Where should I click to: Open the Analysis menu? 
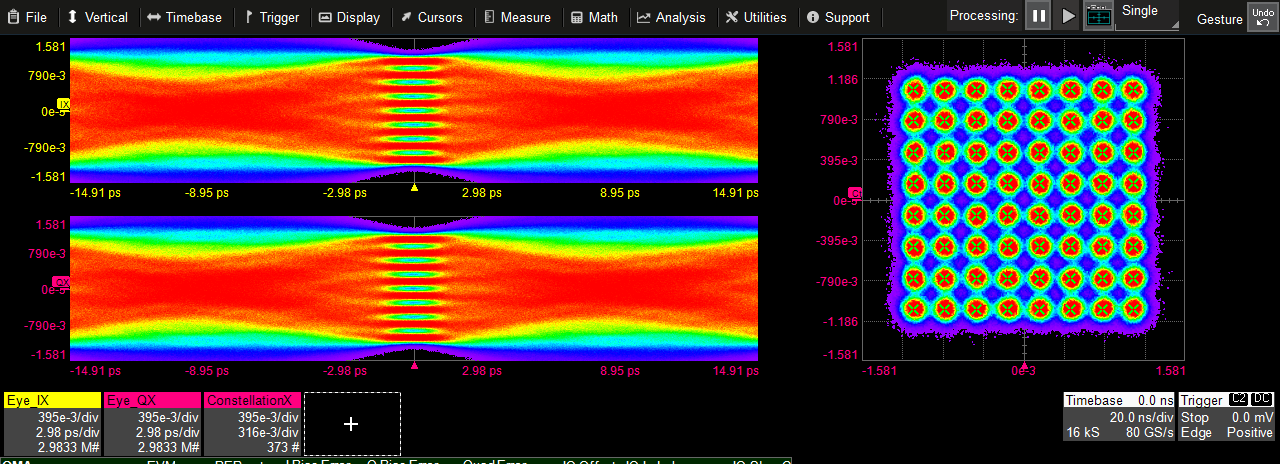click(x=671, y=17)
